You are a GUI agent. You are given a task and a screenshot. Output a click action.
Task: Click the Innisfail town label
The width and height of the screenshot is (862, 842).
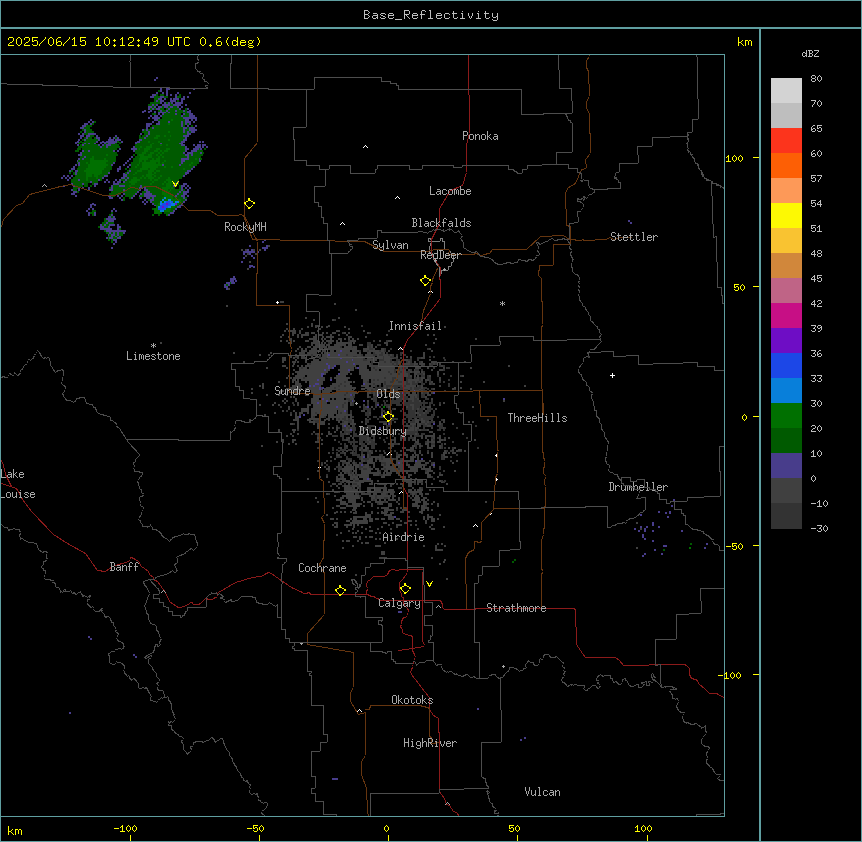point(415,326)
